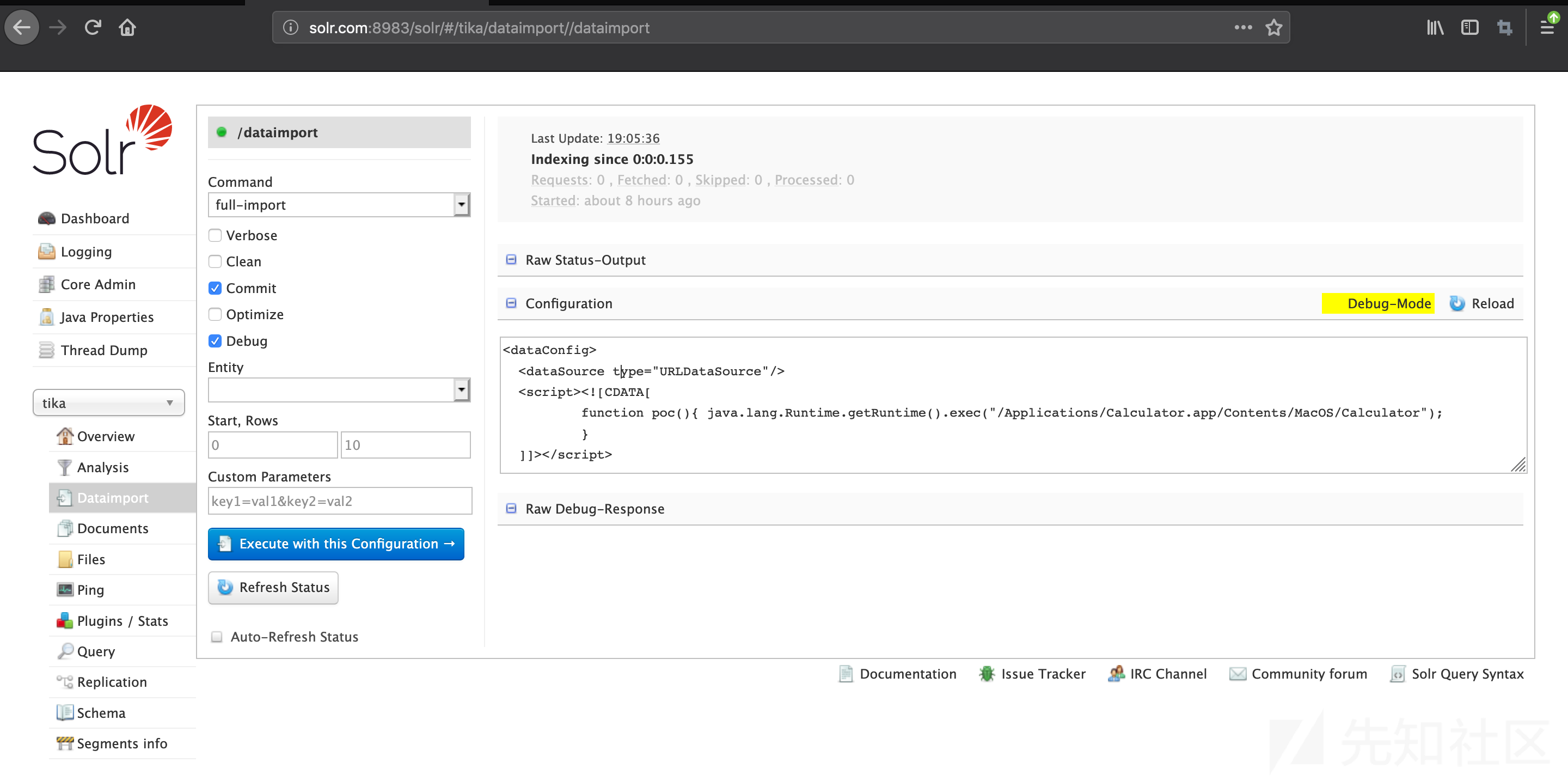1568x781 pixels.
Task: Click Execute with this Configuration button
Action: [x=336, y=544]
